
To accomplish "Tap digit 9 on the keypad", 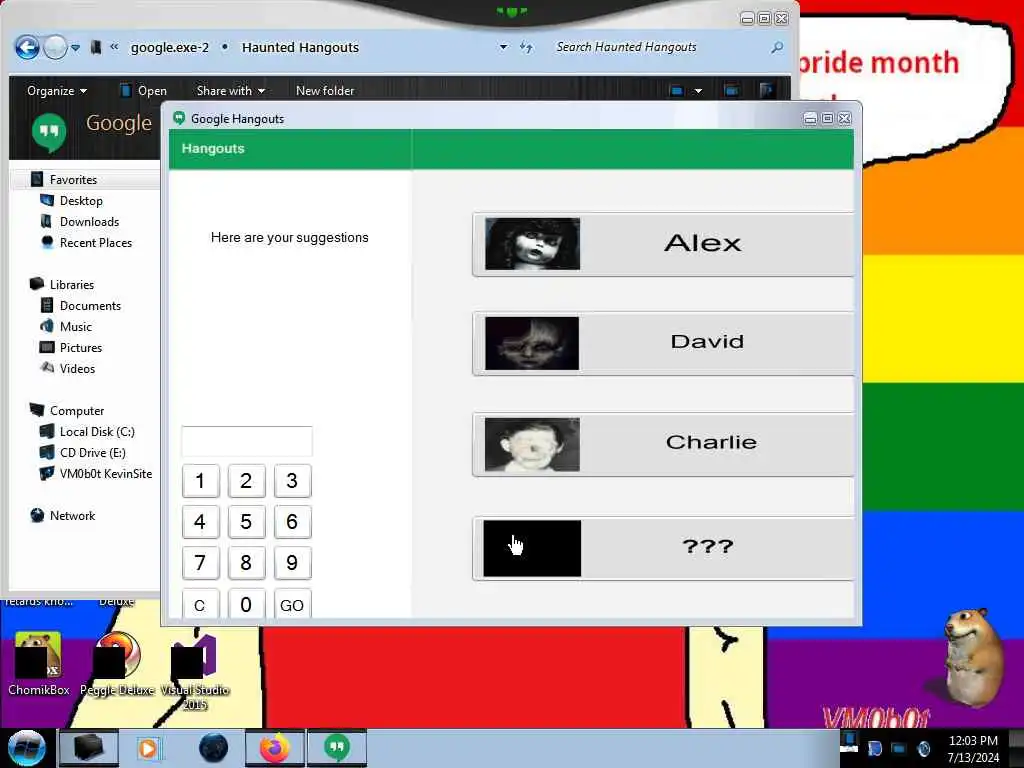I will point(292,563).
